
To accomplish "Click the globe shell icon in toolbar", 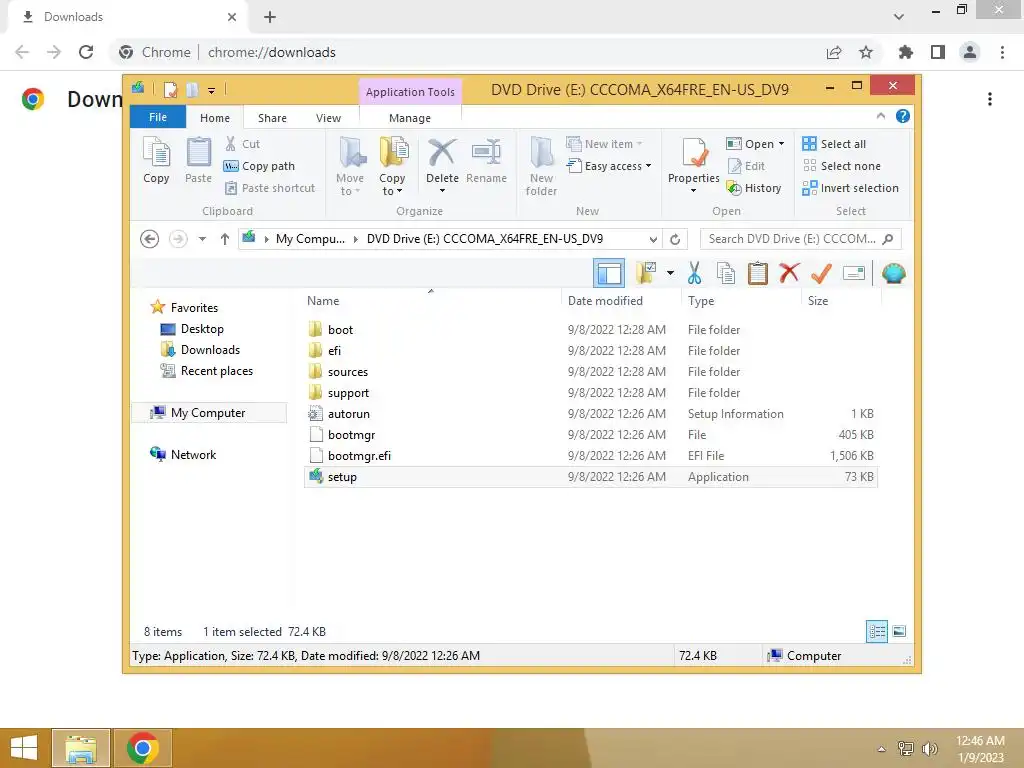I will [893, 273].
